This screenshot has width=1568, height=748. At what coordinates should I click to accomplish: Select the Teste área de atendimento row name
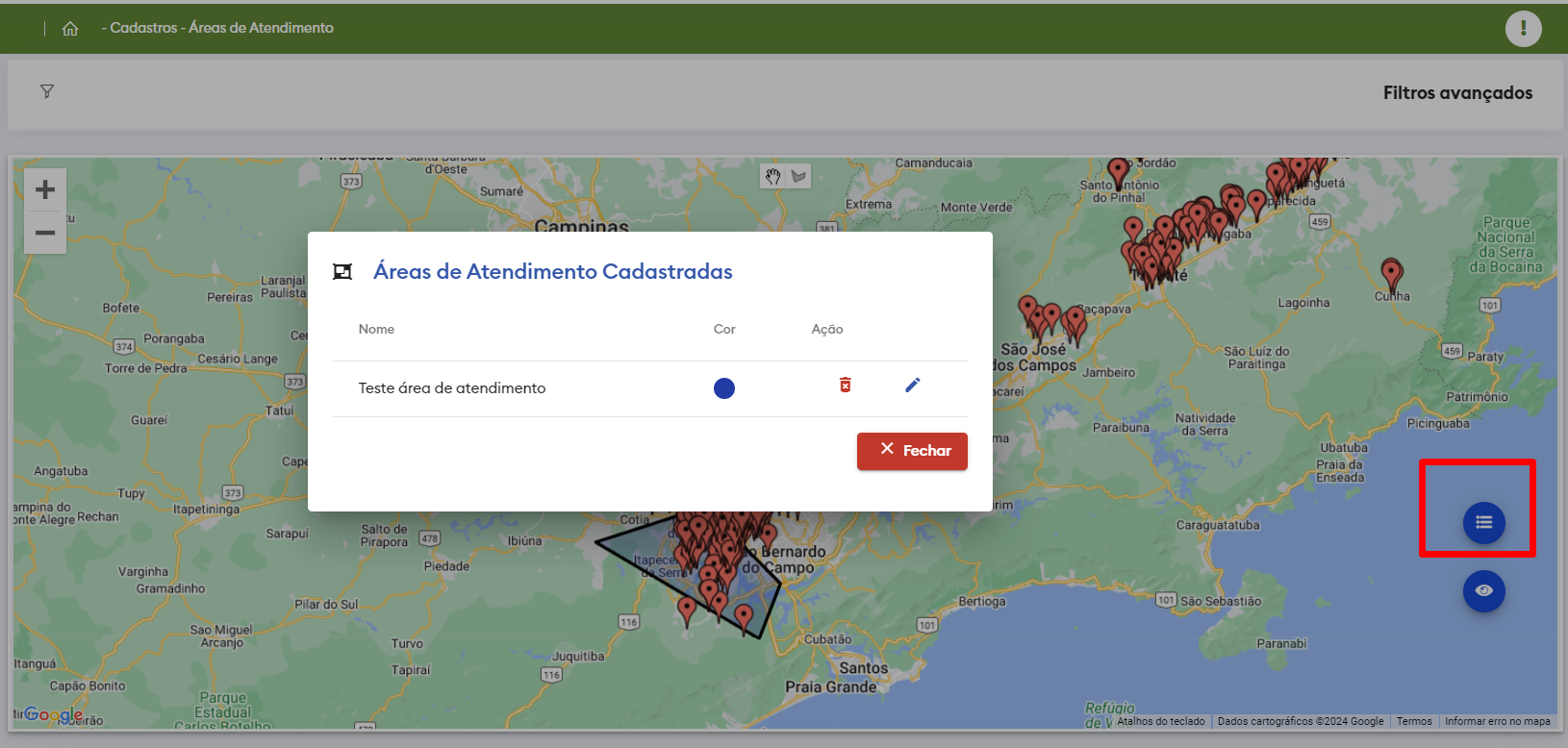pyautogui.click(x=452, y=388)
